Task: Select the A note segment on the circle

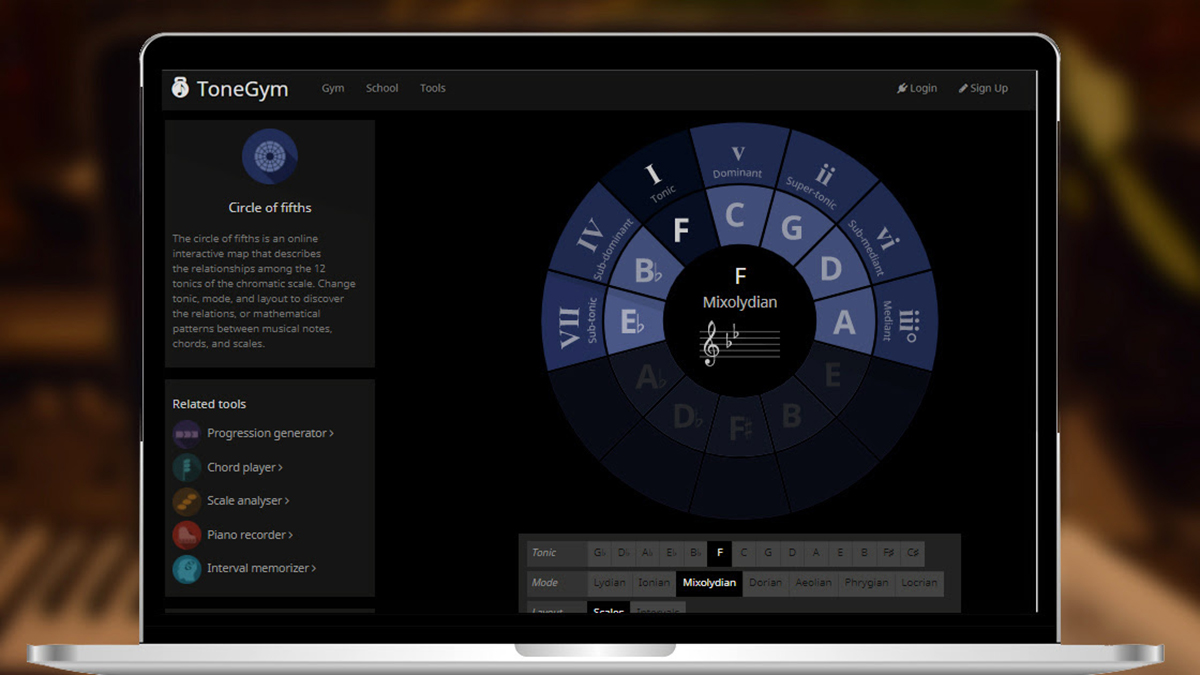Action: tap(845, 322)
